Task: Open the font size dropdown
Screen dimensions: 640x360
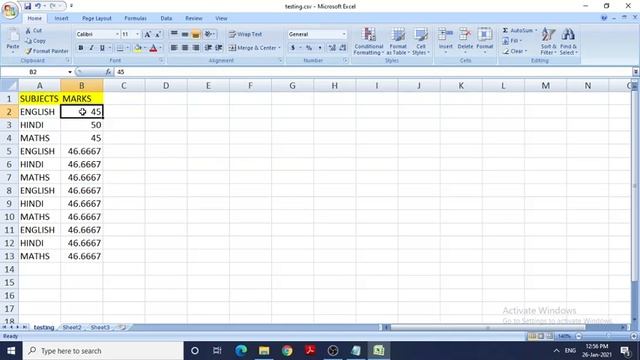Action: pyautogui.click(x=138, y=34)
